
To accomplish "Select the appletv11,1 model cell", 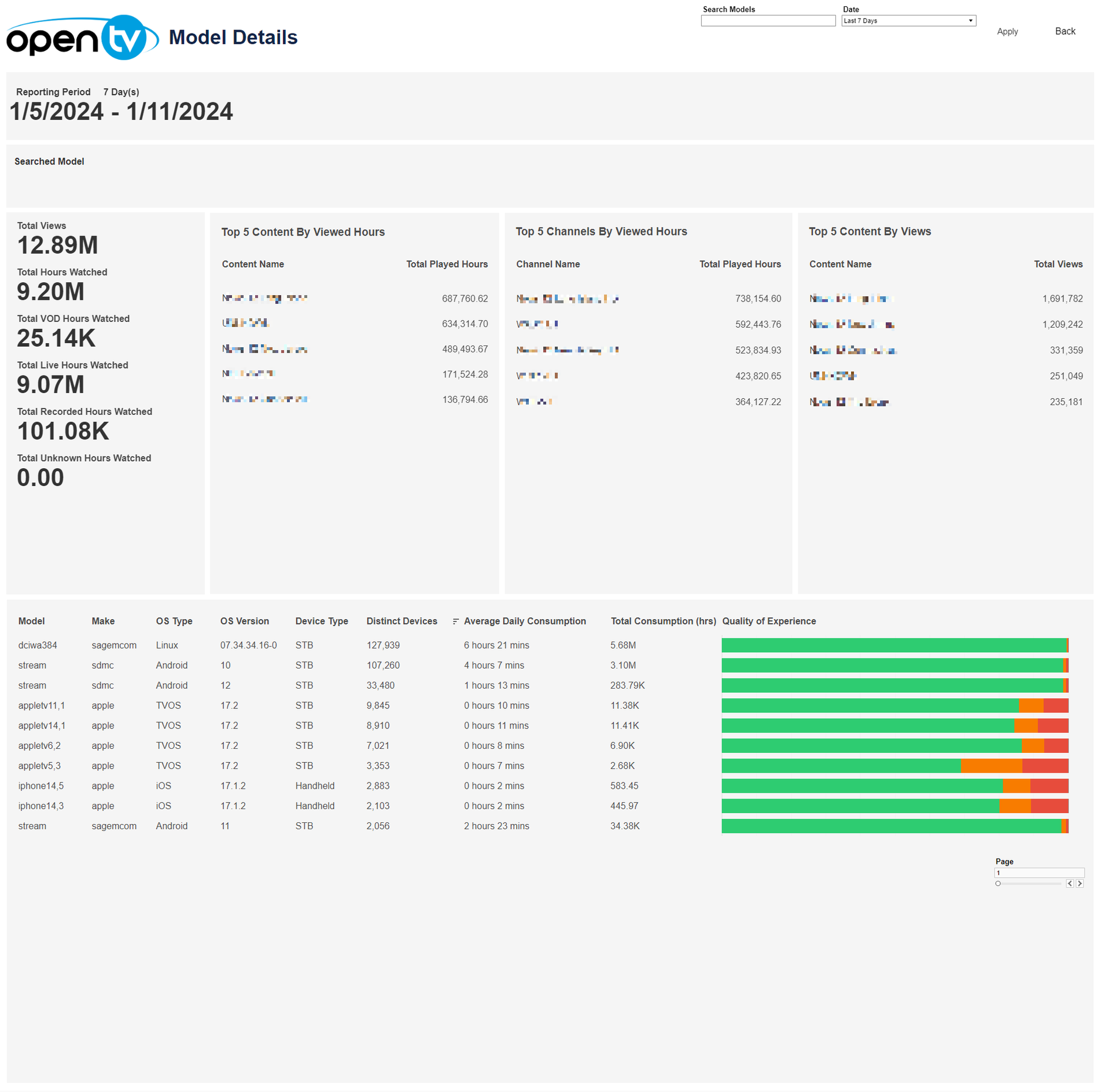I will [42, 705].
